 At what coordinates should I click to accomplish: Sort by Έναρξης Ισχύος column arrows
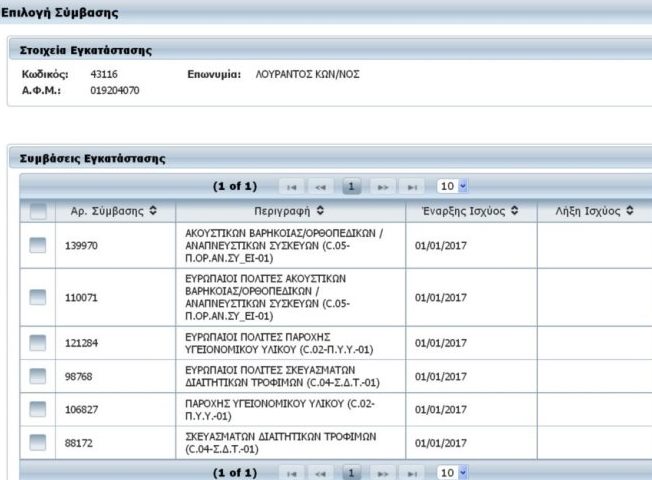click(x=514, y=210)
